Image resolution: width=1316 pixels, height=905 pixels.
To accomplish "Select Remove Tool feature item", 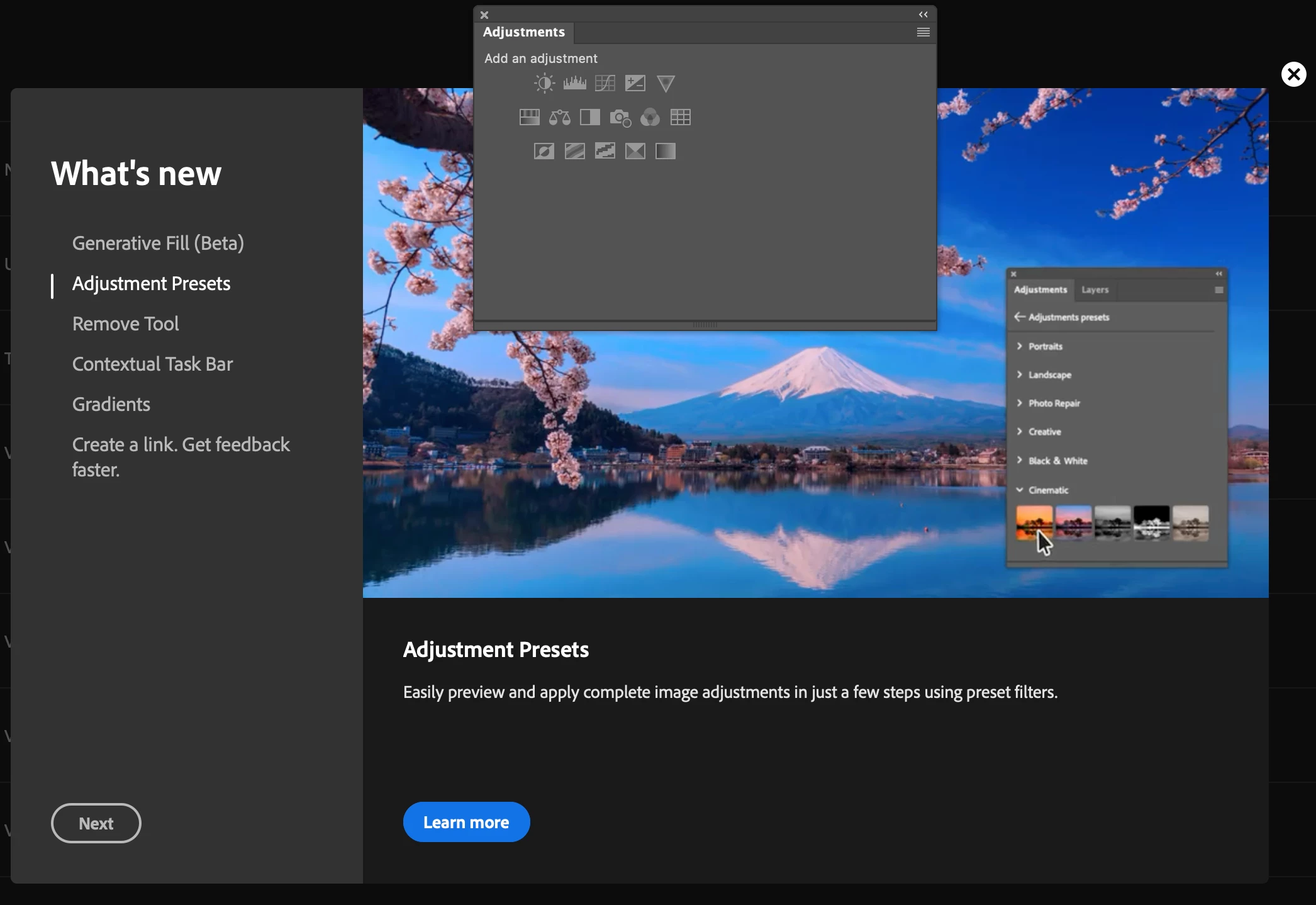I will pos(125,323).
